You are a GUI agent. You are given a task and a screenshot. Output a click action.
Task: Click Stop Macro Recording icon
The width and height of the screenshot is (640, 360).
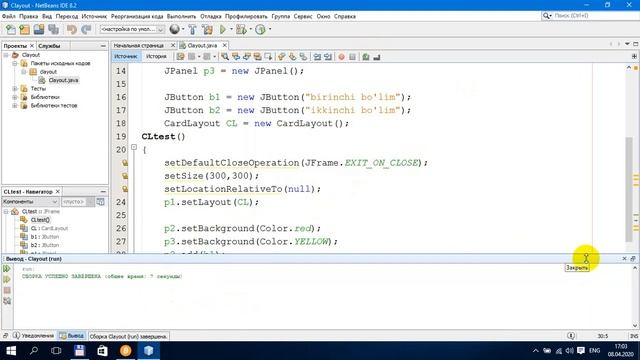[x=353, y=57]
